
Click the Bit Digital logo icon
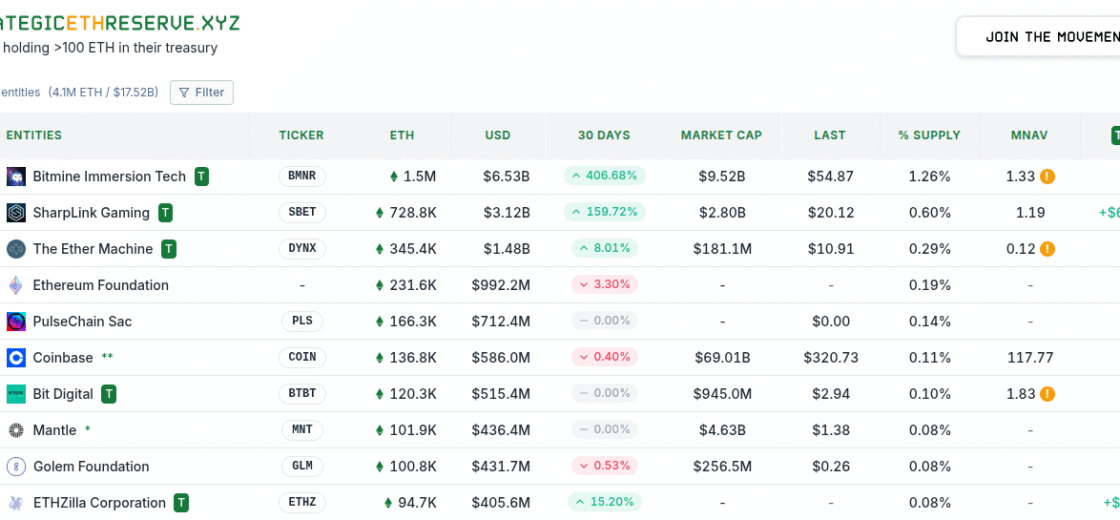(16, 394)
